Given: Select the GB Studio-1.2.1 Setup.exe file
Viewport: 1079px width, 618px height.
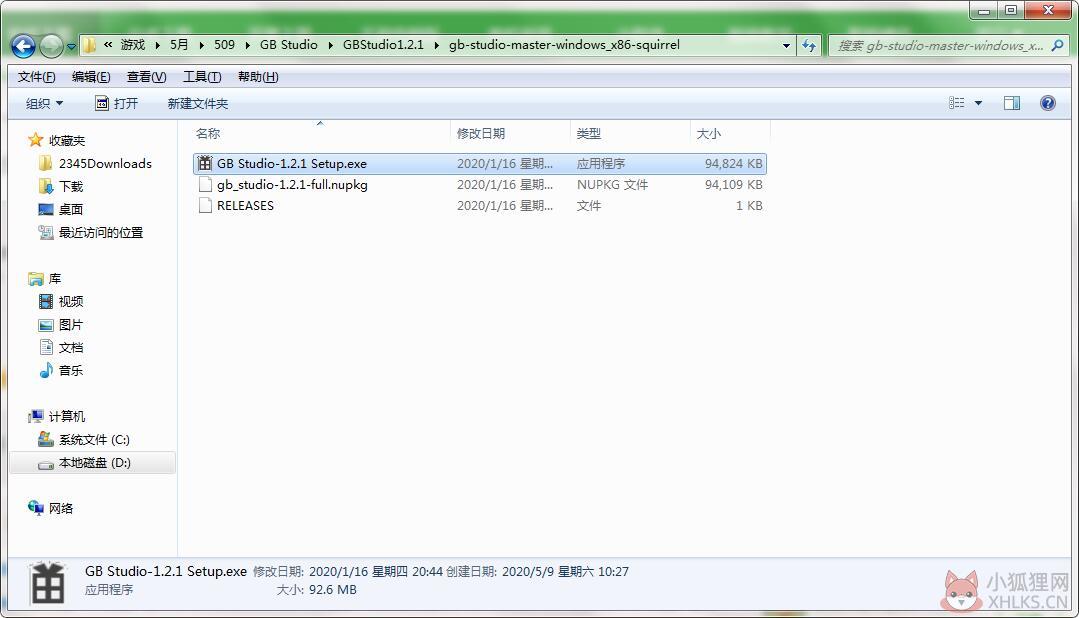Looking at the screenshot, I should (x=480, y=164).
